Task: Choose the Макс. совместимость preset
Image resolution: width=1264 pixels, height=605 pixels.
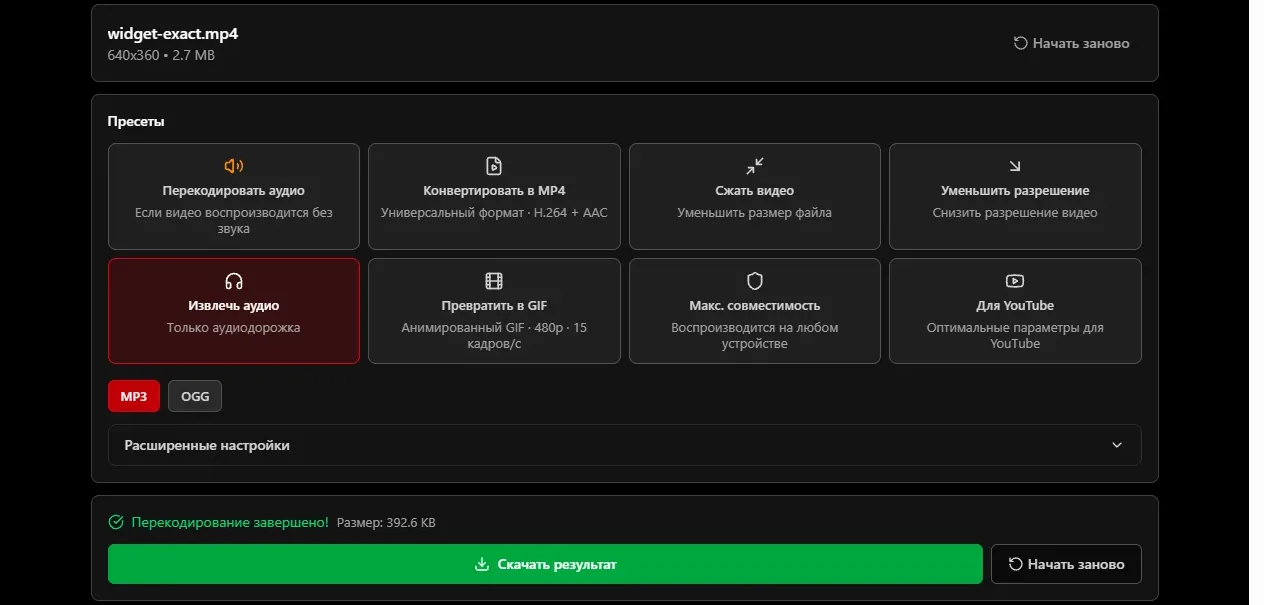Action: pyautogui.click(x=755, y=311)
